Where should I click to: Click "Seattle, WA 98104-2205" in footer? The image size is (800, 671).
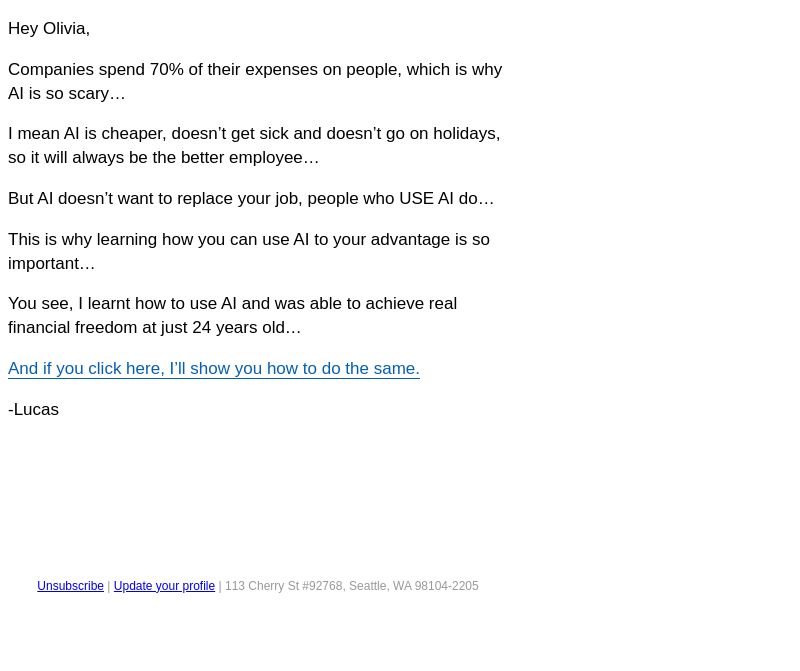[x=414, y=586]
